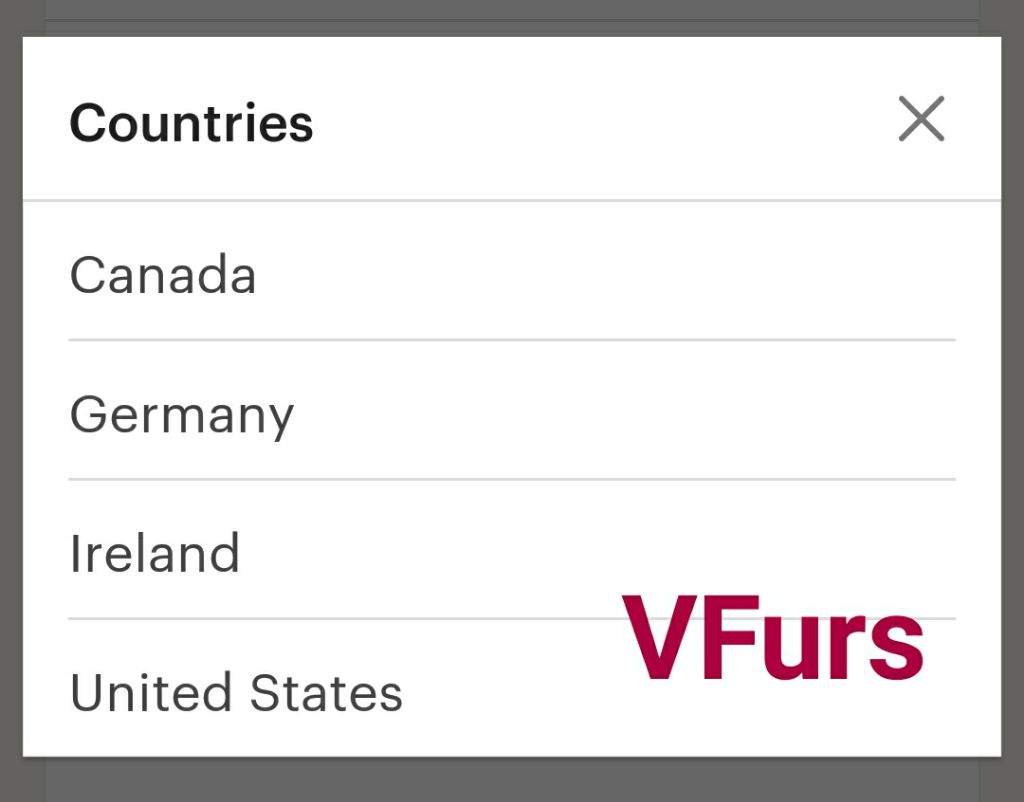Dismiss the country picker via X icon
This screenshot has width=1024, height=802.
(921, 120)
